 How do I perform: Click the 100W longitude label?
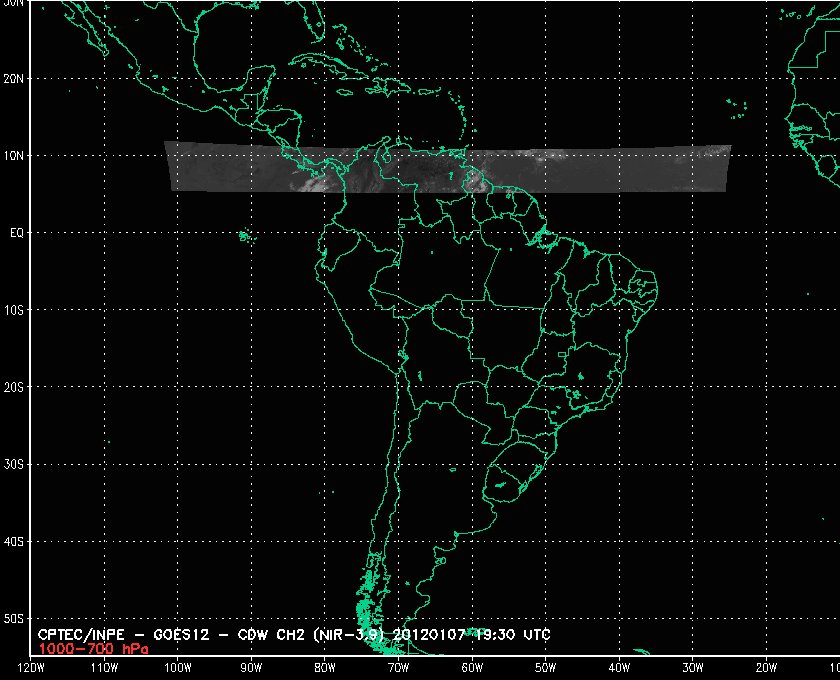click(178, 668)
